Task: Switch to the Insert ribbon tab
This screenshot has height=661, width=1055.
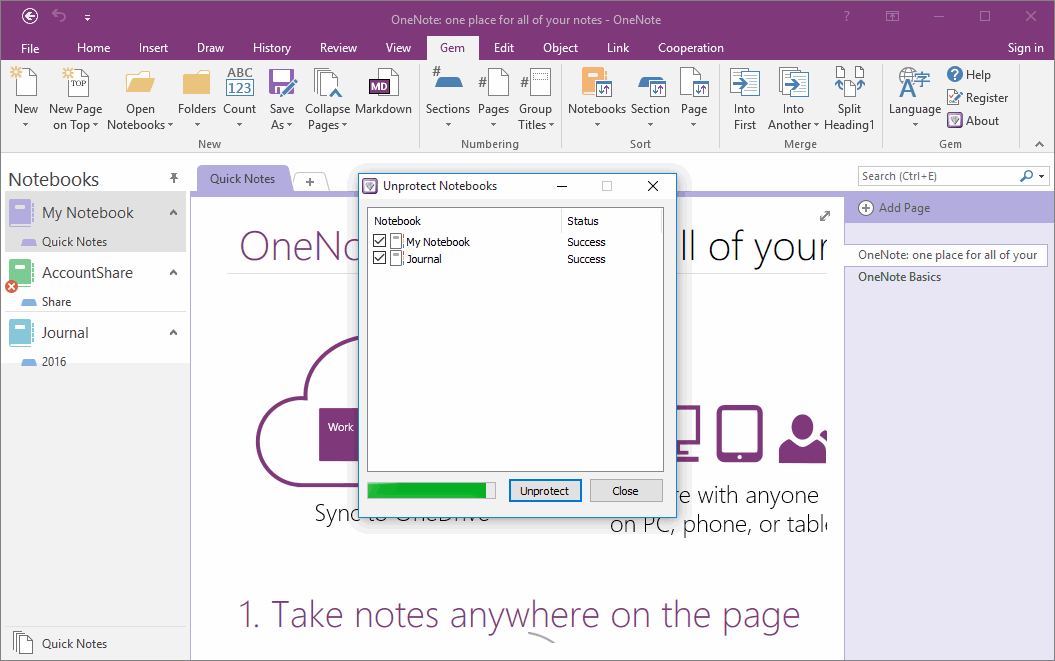Action: [x=153, y=48]
